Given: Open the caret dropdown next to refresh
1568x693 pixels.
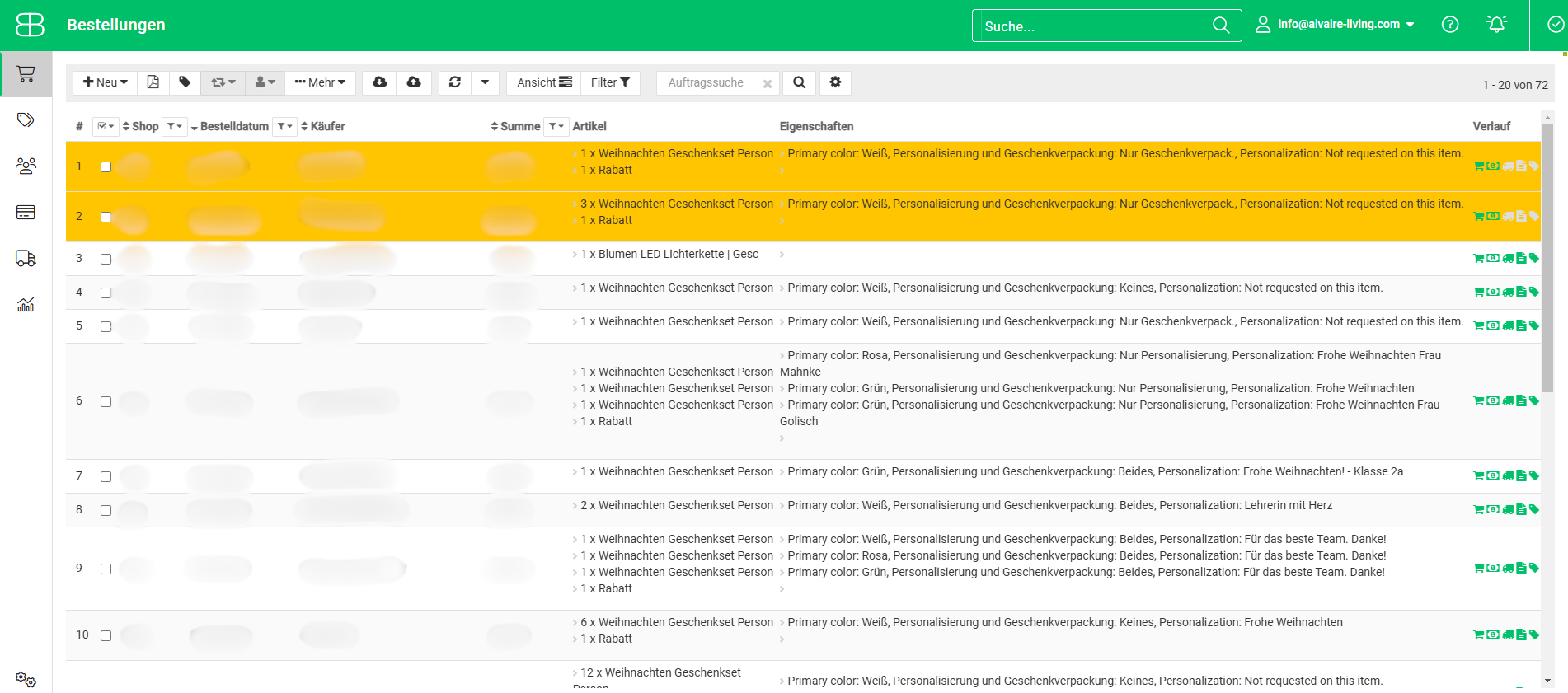Looking at the screenshot, I should point(485,82).
